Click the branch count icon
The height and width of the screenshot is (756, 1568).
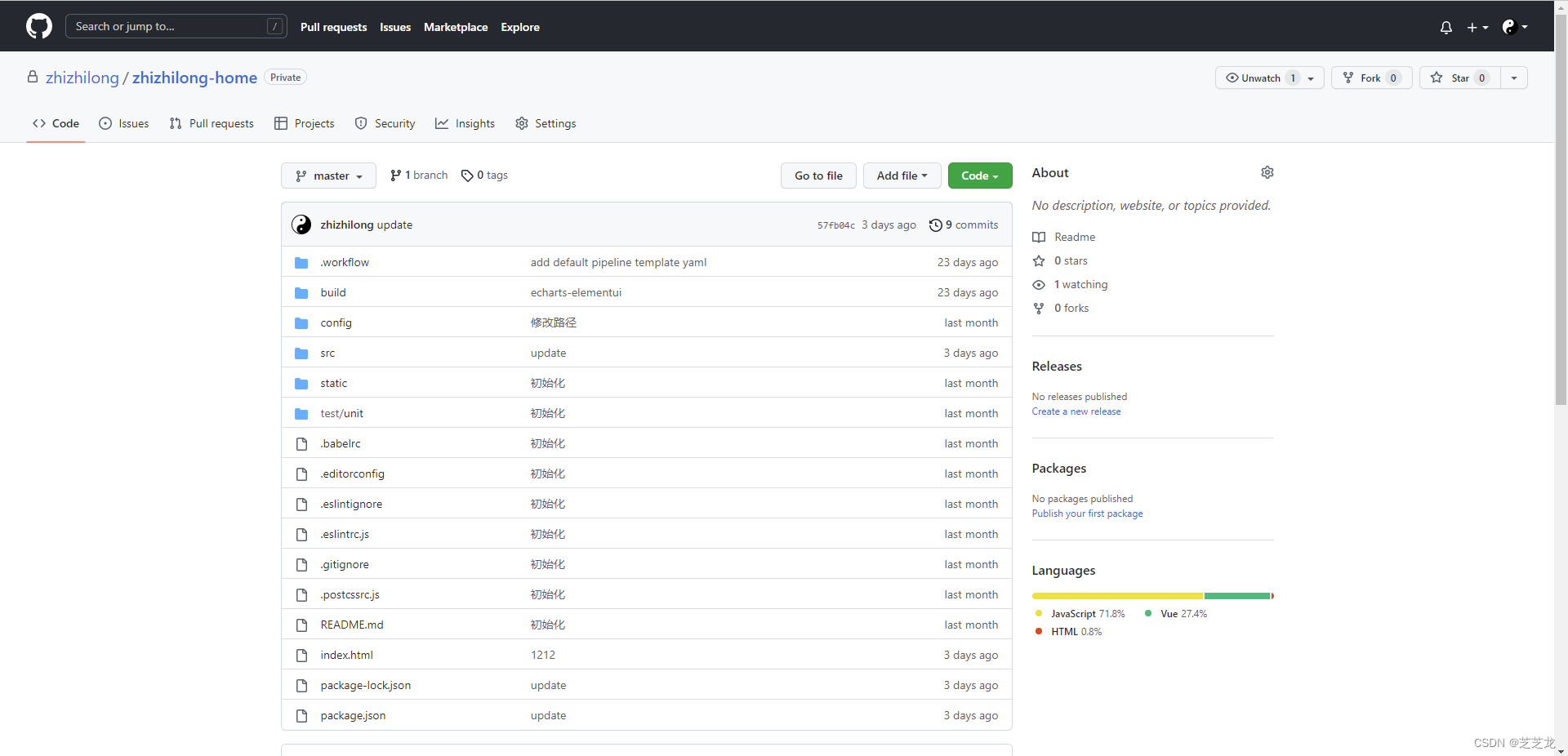pyautogui.click(x=395, y=176)
